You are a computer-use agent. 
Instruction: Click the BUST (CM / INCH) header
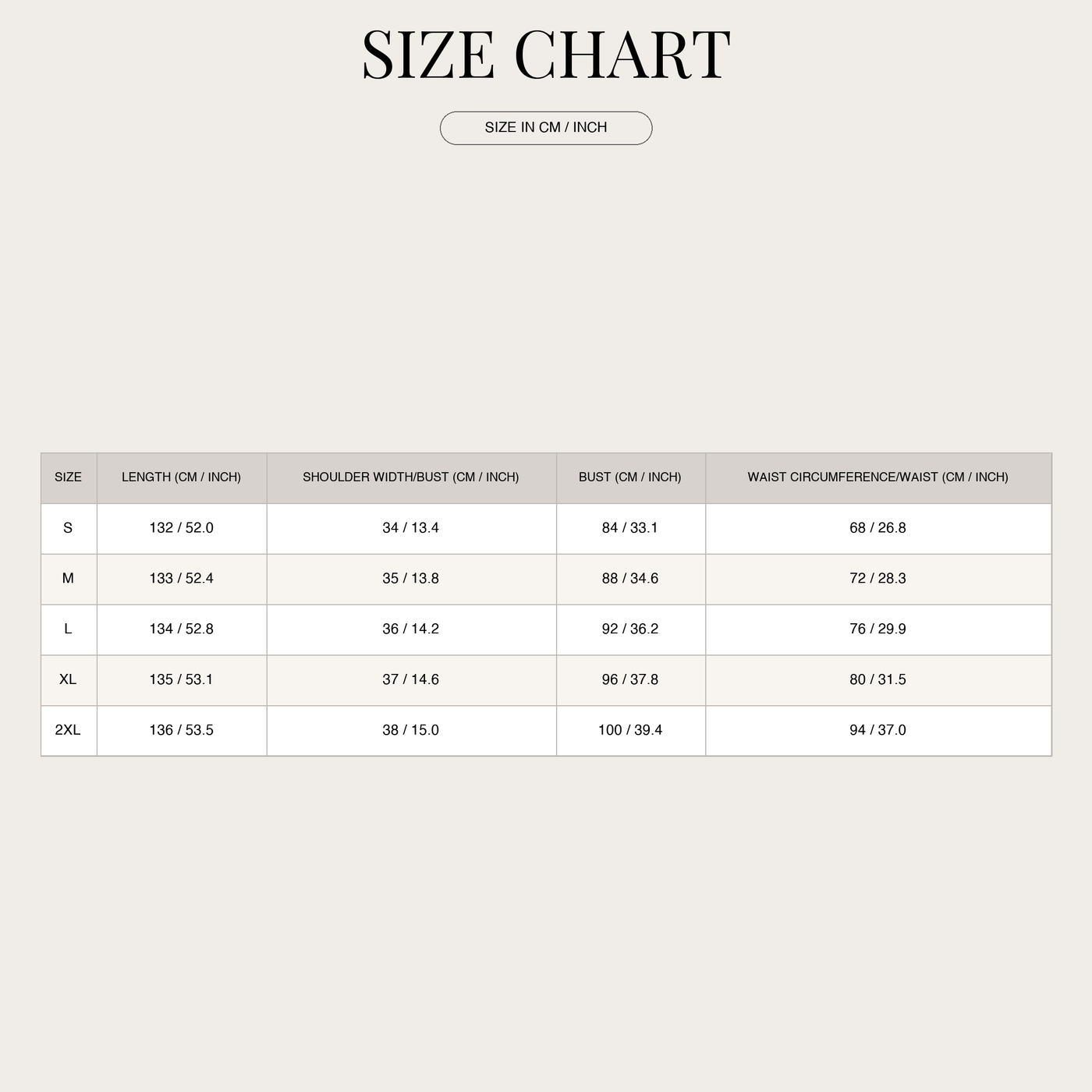(x=630, y=477)
